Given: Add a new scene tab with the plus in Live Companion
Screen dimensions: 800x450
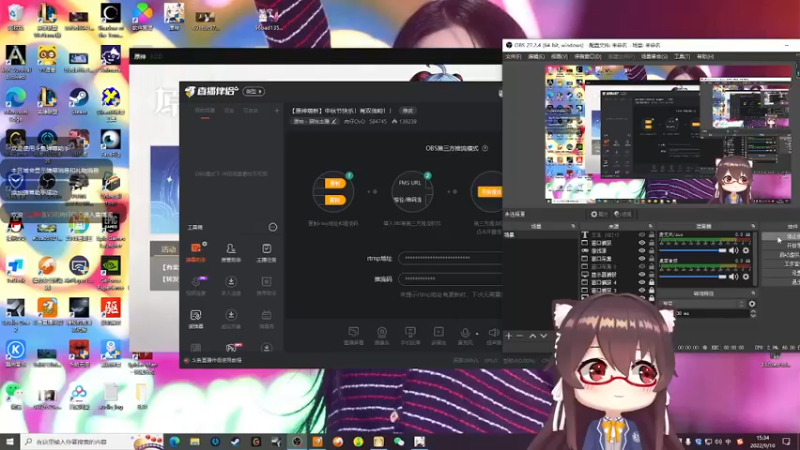Looking at the screenshot, I should click(x=277, y=110).
